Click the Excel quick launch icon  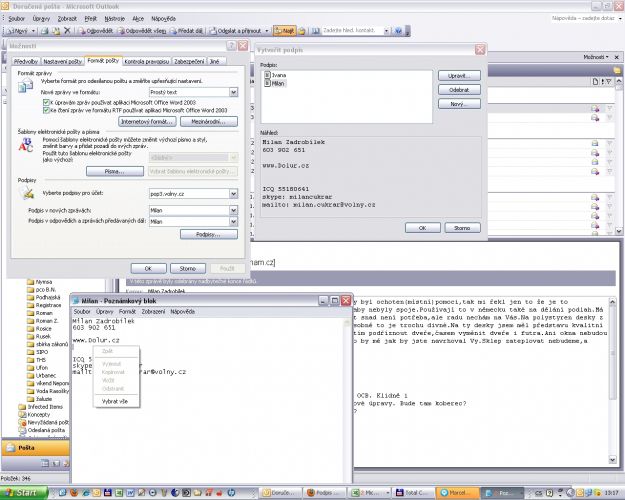[x=119, y=493]
